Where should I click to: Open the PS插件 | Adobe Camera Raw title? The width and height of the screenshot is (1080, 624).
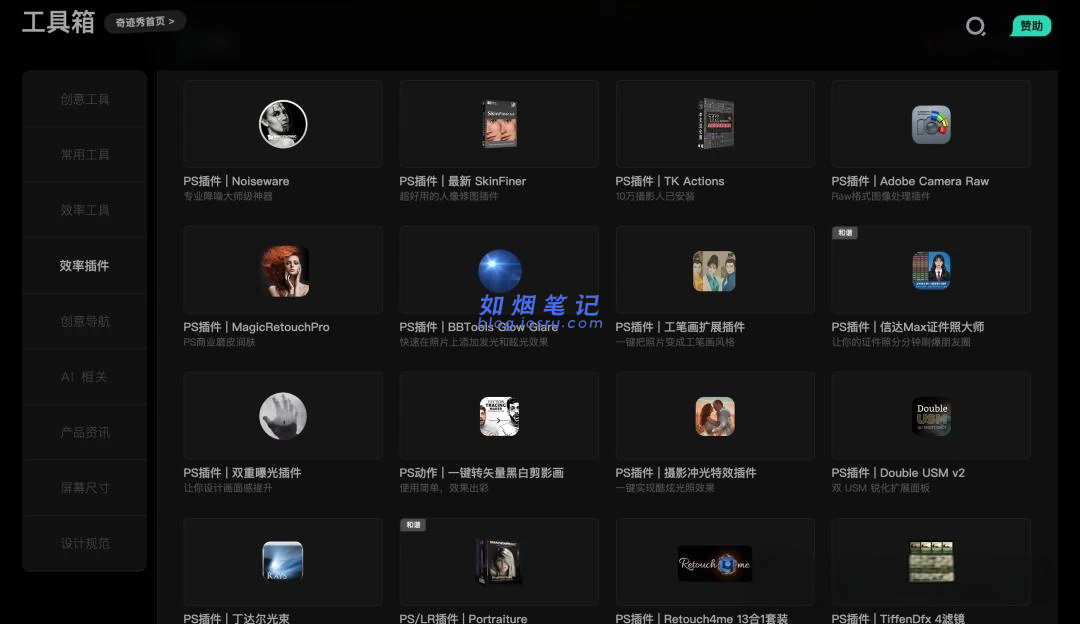click(x=910, y=181)
